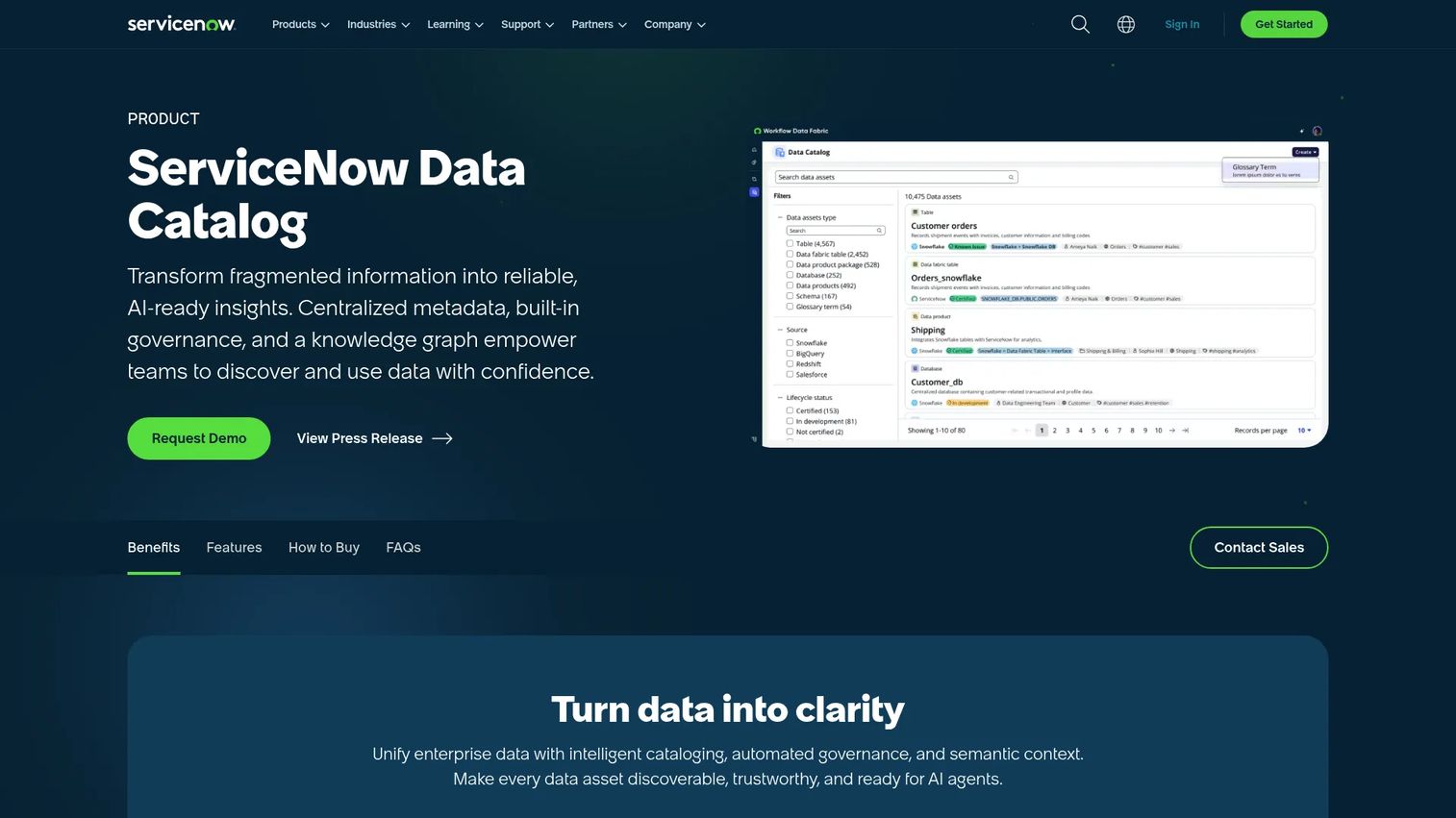Expand the Company menu
The image size is (1456, 818).
(675, 24)
